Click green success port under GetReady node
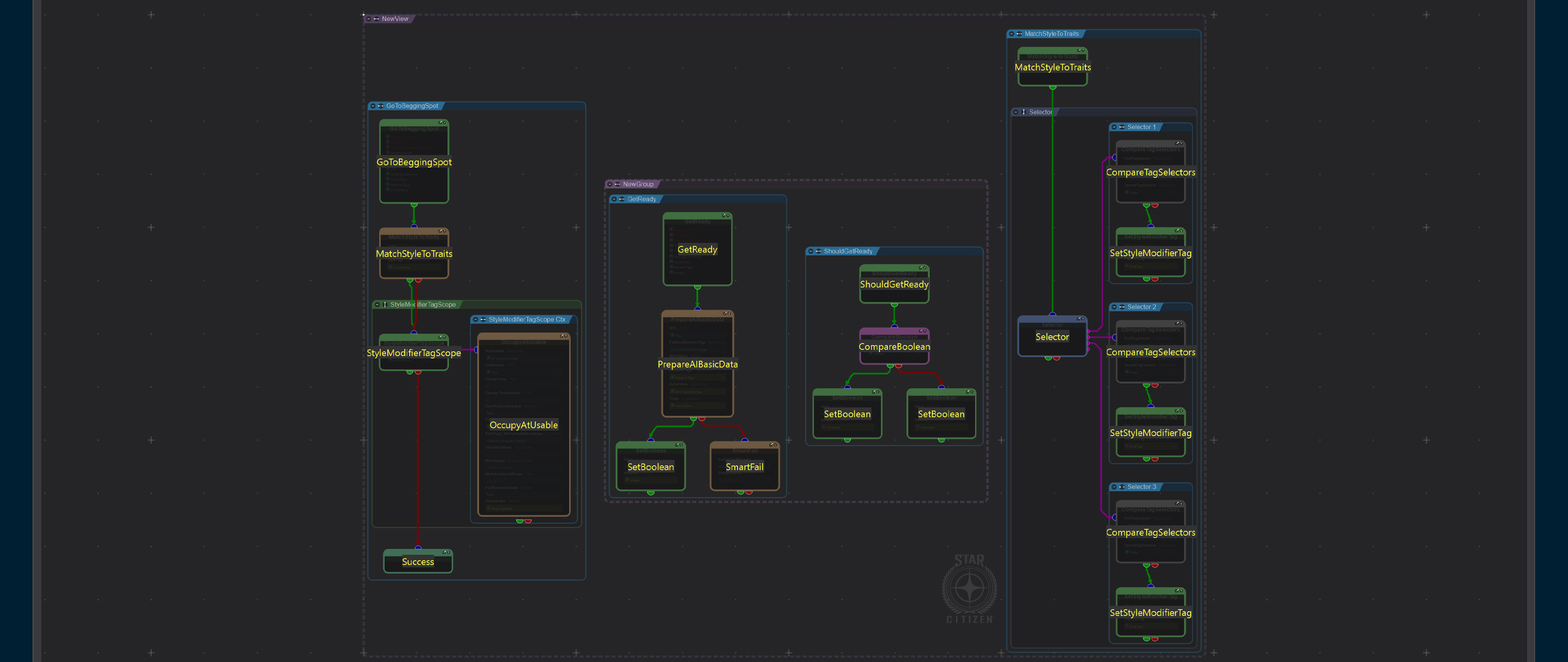1568x662 pixels. point(697,287)
